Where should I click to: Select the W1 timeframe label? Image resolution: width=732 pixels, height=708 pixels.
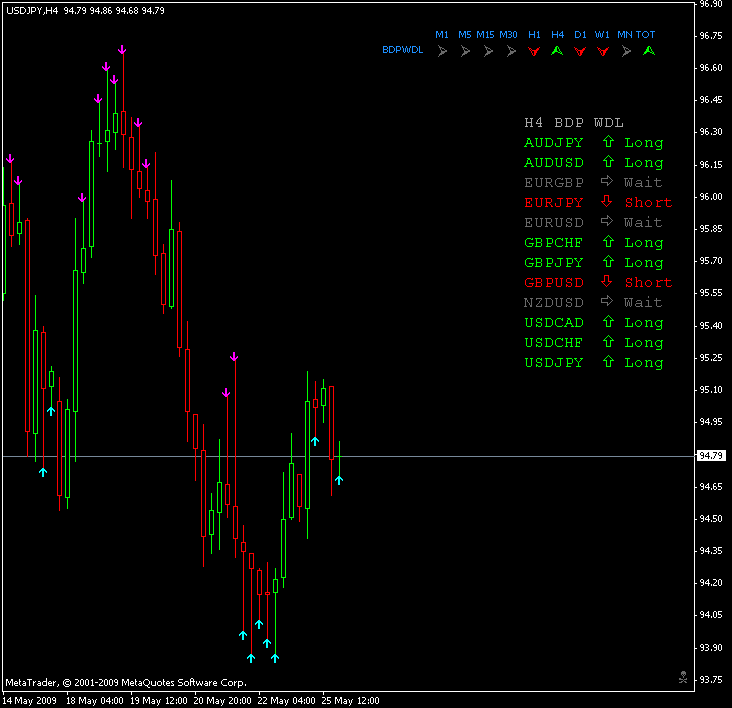602,35
